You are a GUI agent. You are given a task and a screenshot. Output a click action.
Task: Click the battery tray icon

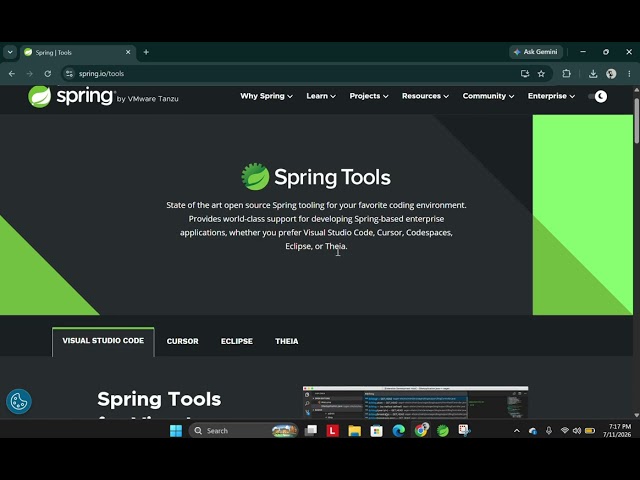click(x=590, y=431)
